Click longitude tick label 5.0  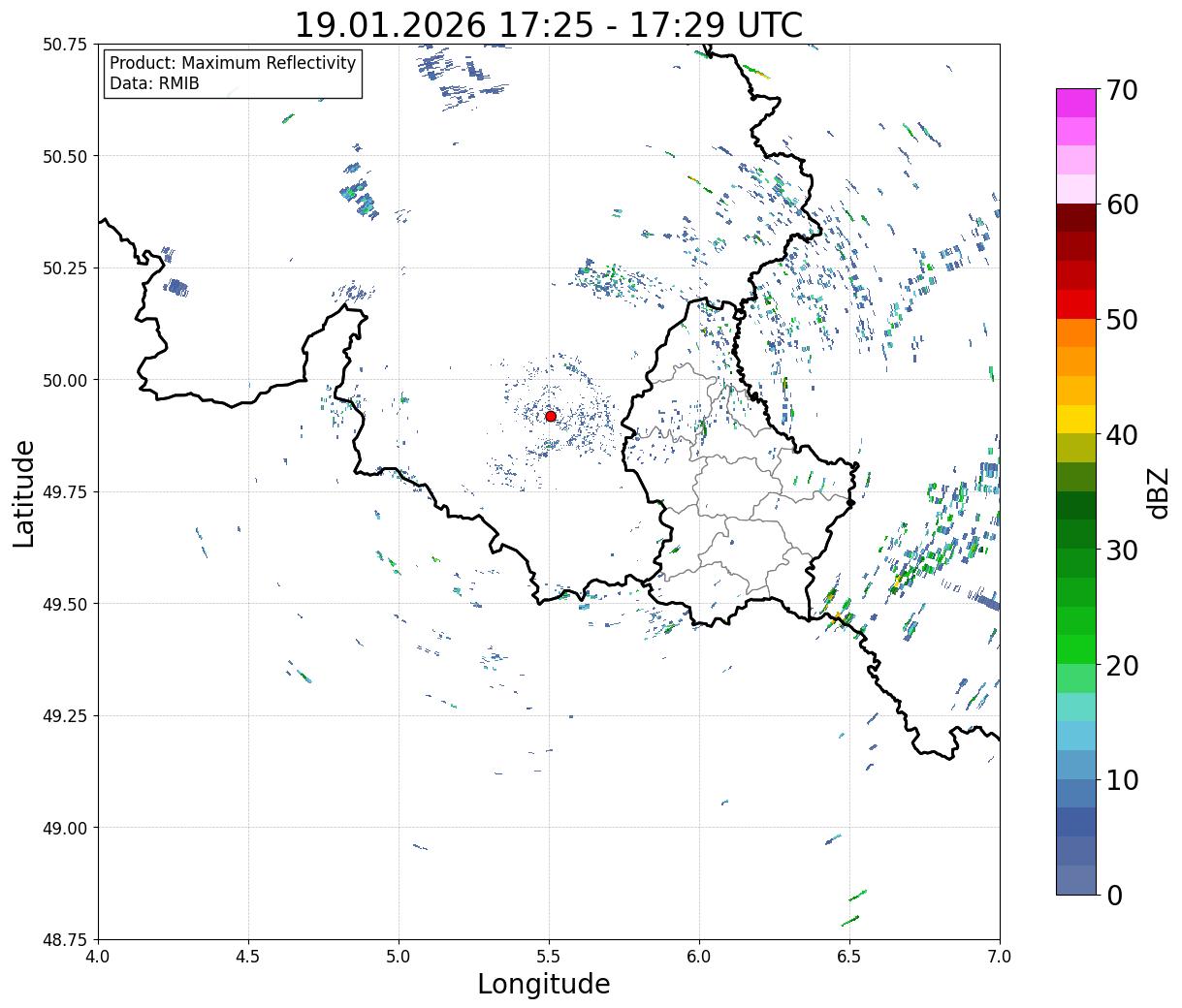399,957
